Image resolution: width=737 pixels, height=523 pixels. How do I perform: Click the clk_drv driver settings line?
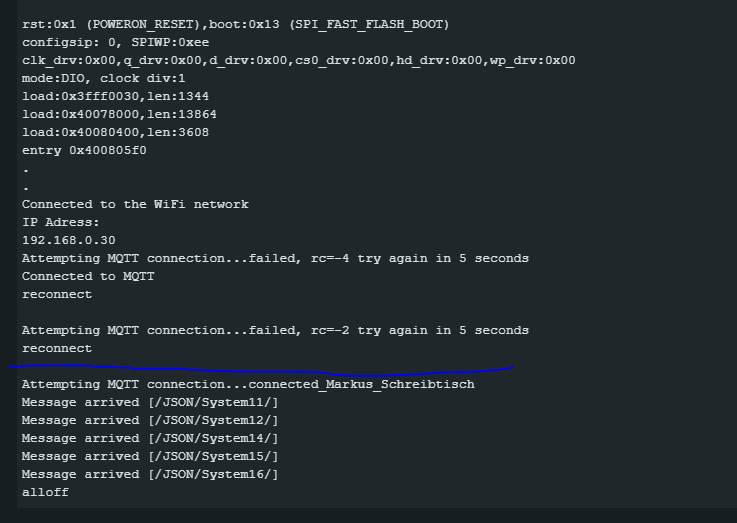298,60
